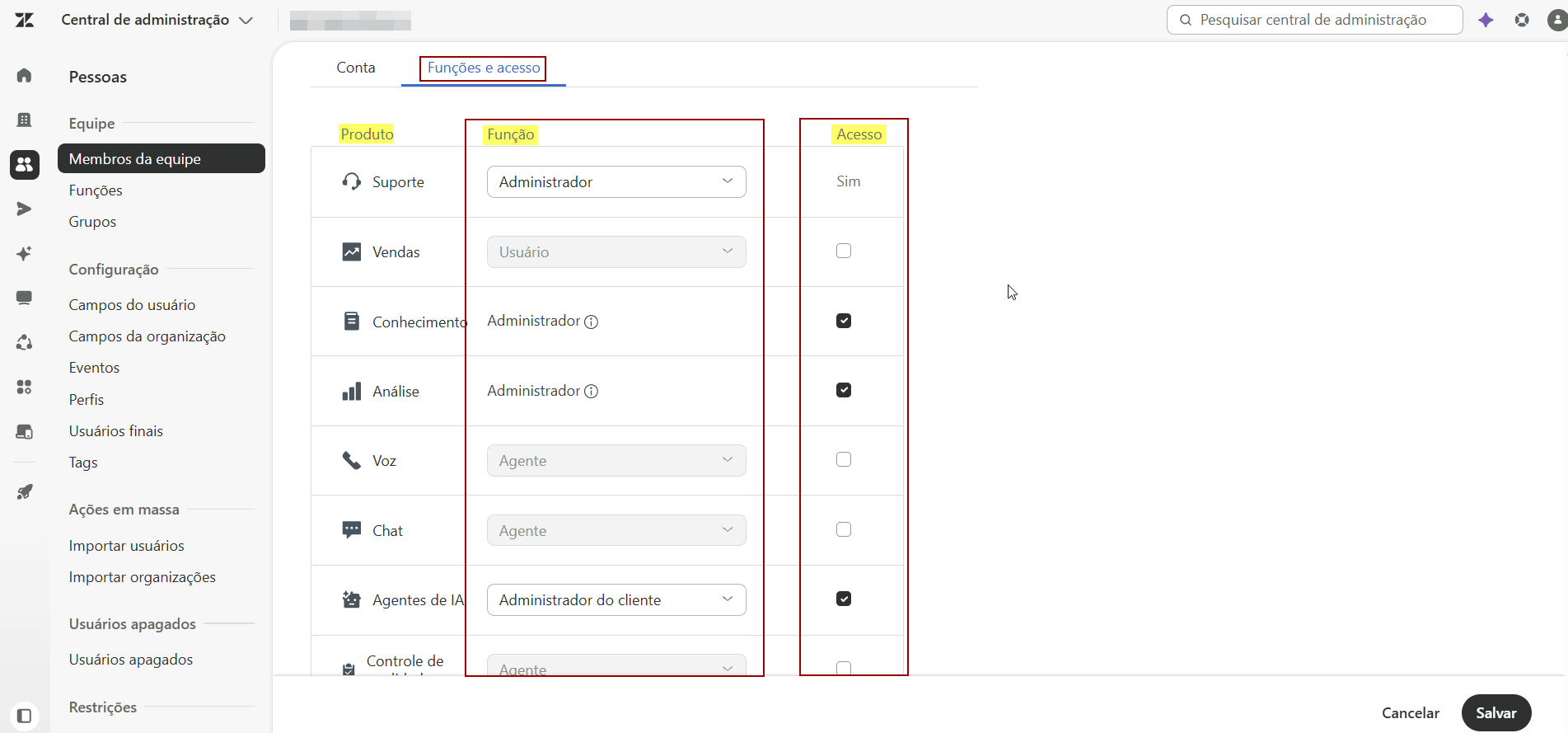
Task: Click the Função column header
Action: 511,134
